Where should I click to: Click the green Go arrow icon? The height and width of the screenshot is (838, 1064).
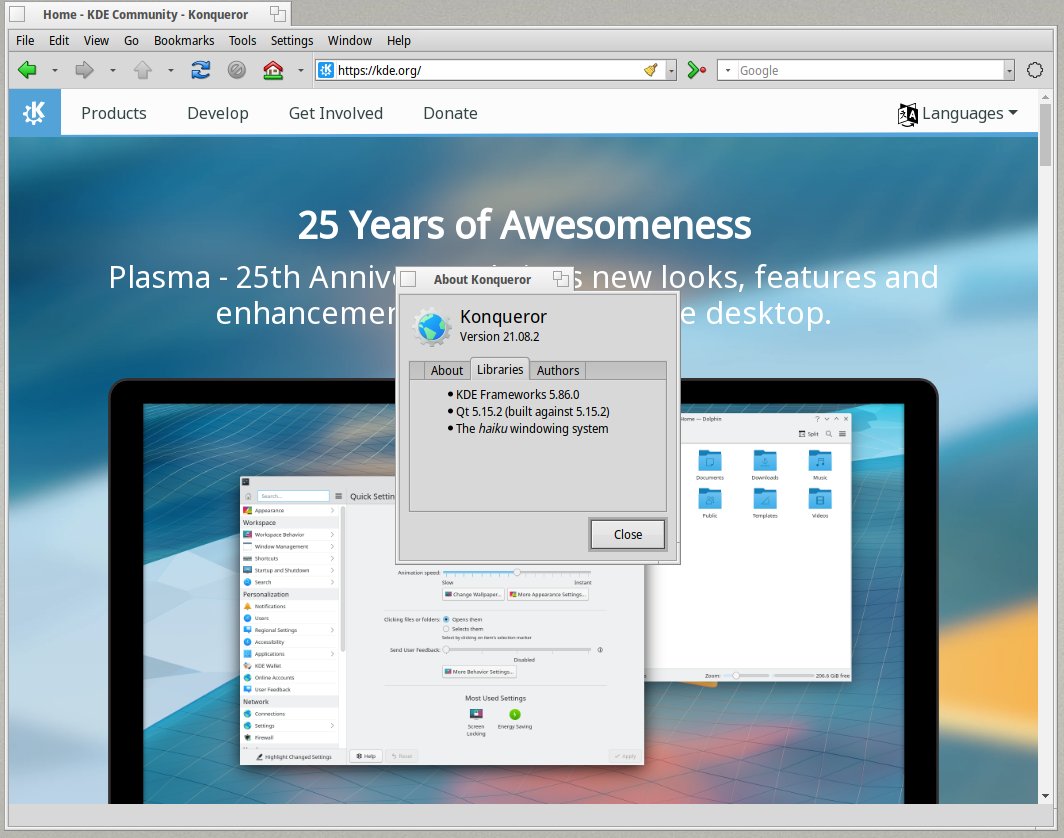pyautogui.click(x=696, y=70)
